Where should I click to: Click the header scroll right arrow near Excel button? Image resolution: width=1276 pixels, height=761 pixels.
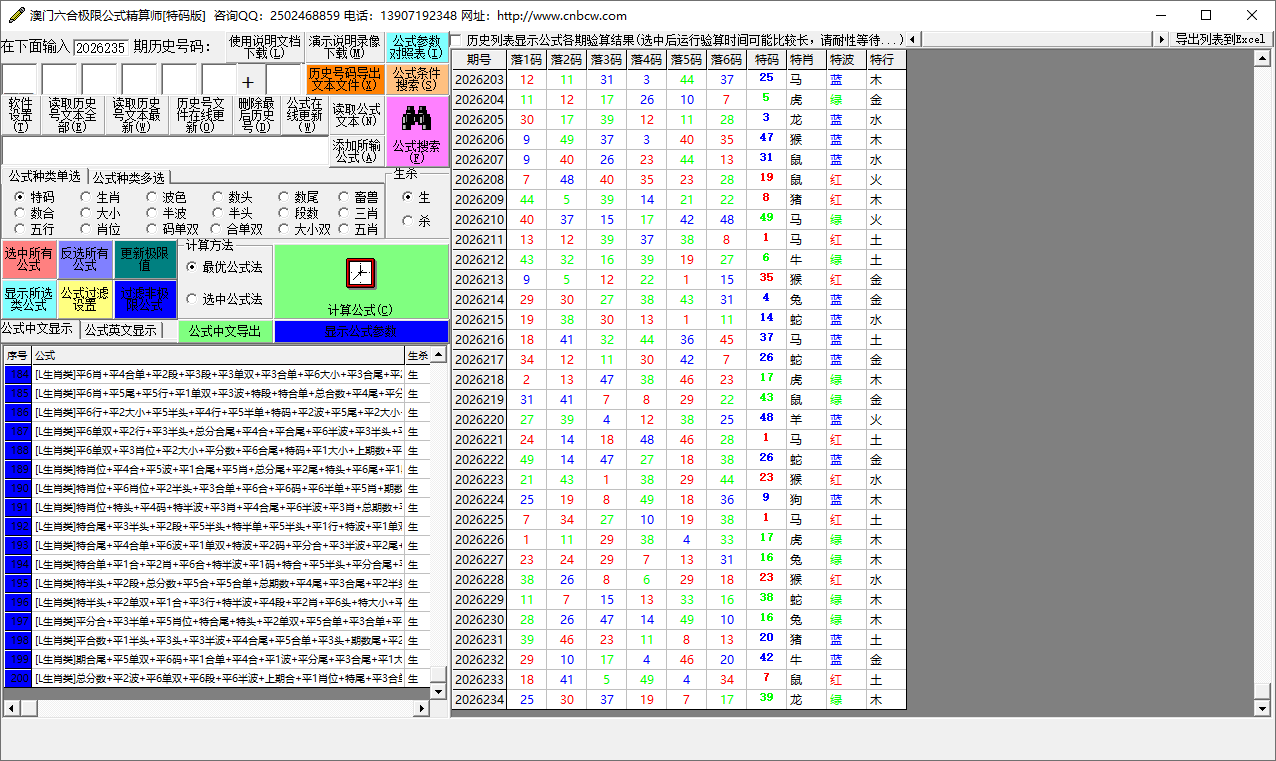1161,39
